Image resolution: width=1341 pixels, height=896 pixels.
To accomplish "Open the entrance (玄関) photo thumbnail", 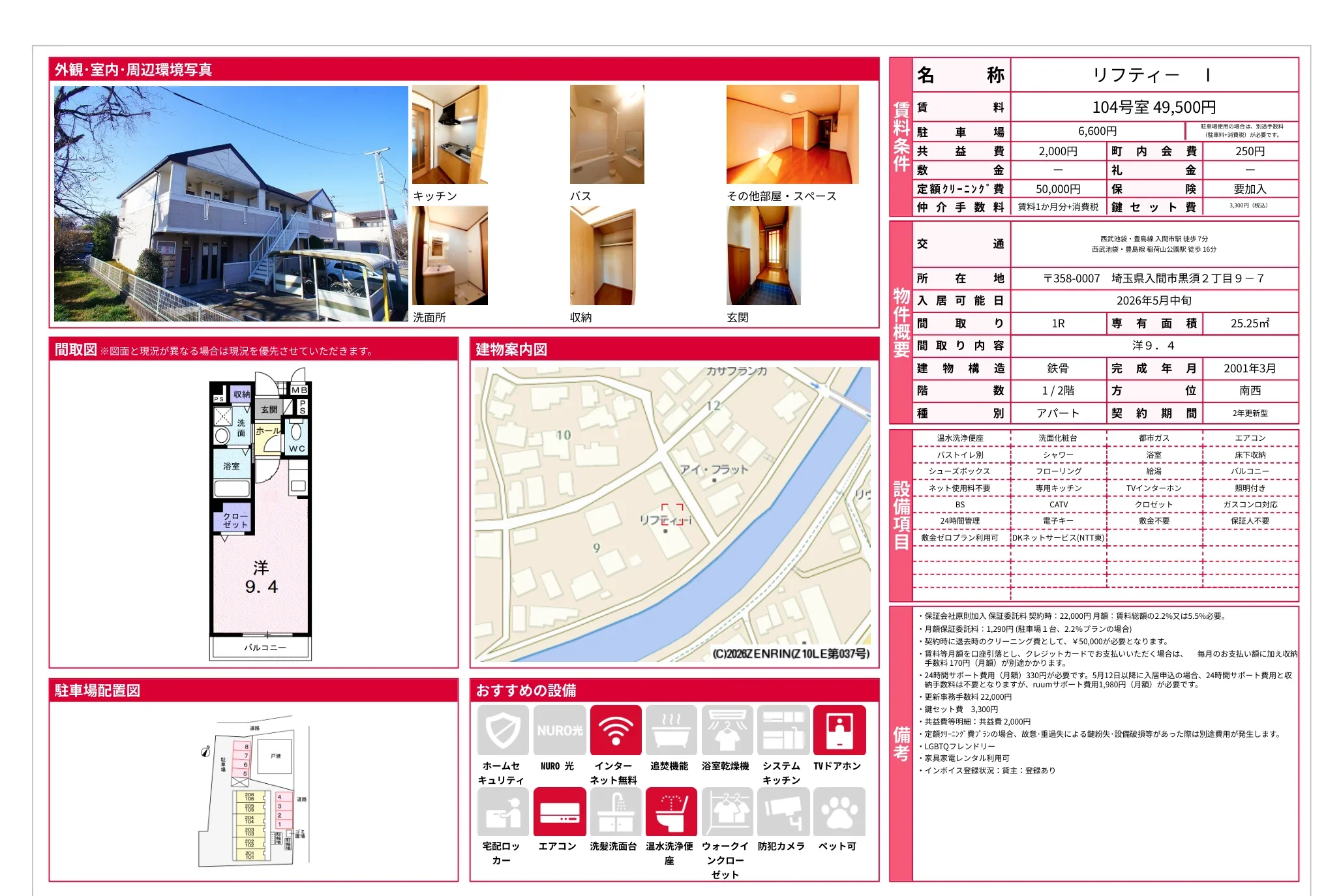I will [763, 256].
